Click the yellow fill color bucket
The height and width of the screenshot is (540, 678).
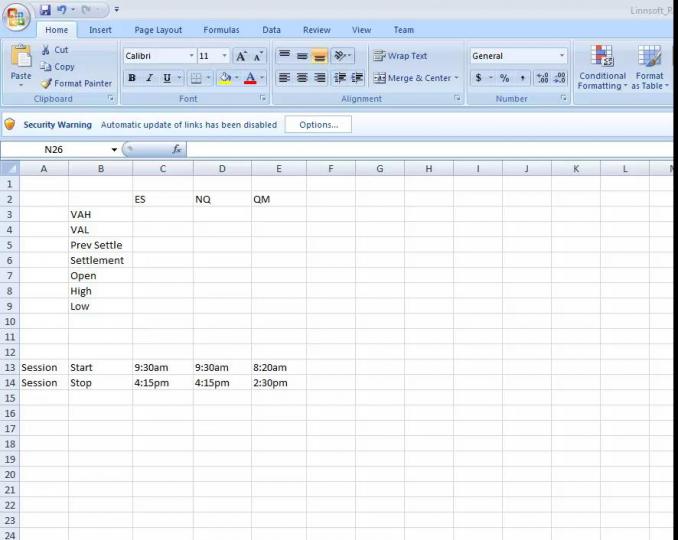(225, 78)
